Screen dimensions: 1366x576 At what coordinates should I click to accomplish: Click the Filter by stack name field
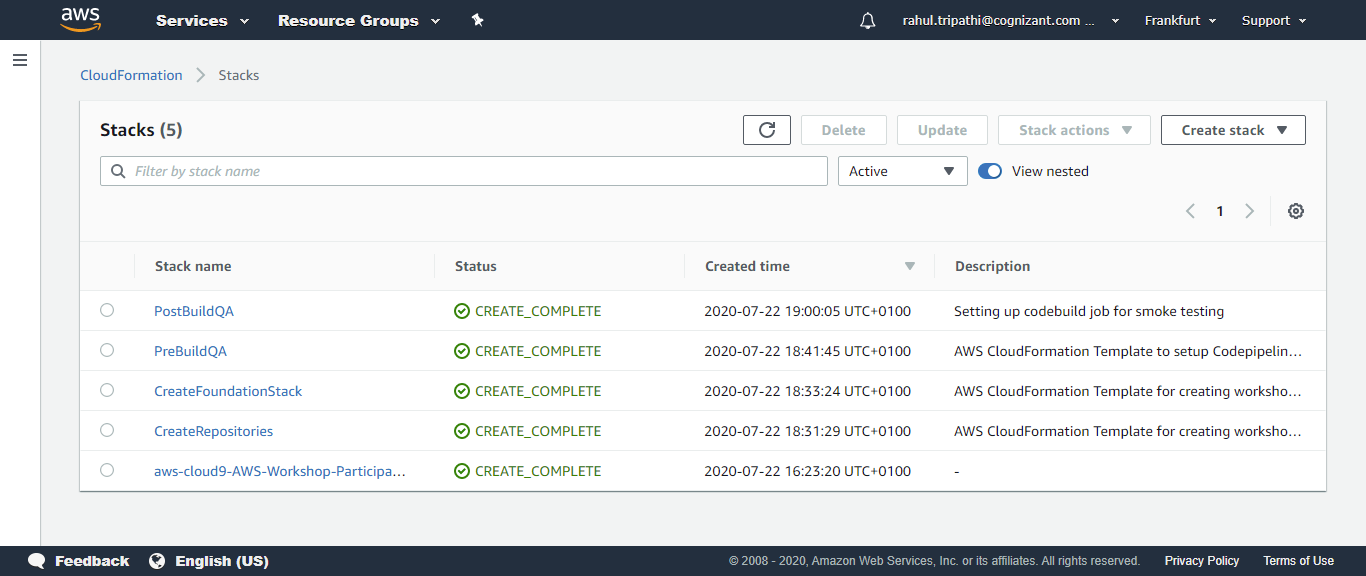point(464,171)
